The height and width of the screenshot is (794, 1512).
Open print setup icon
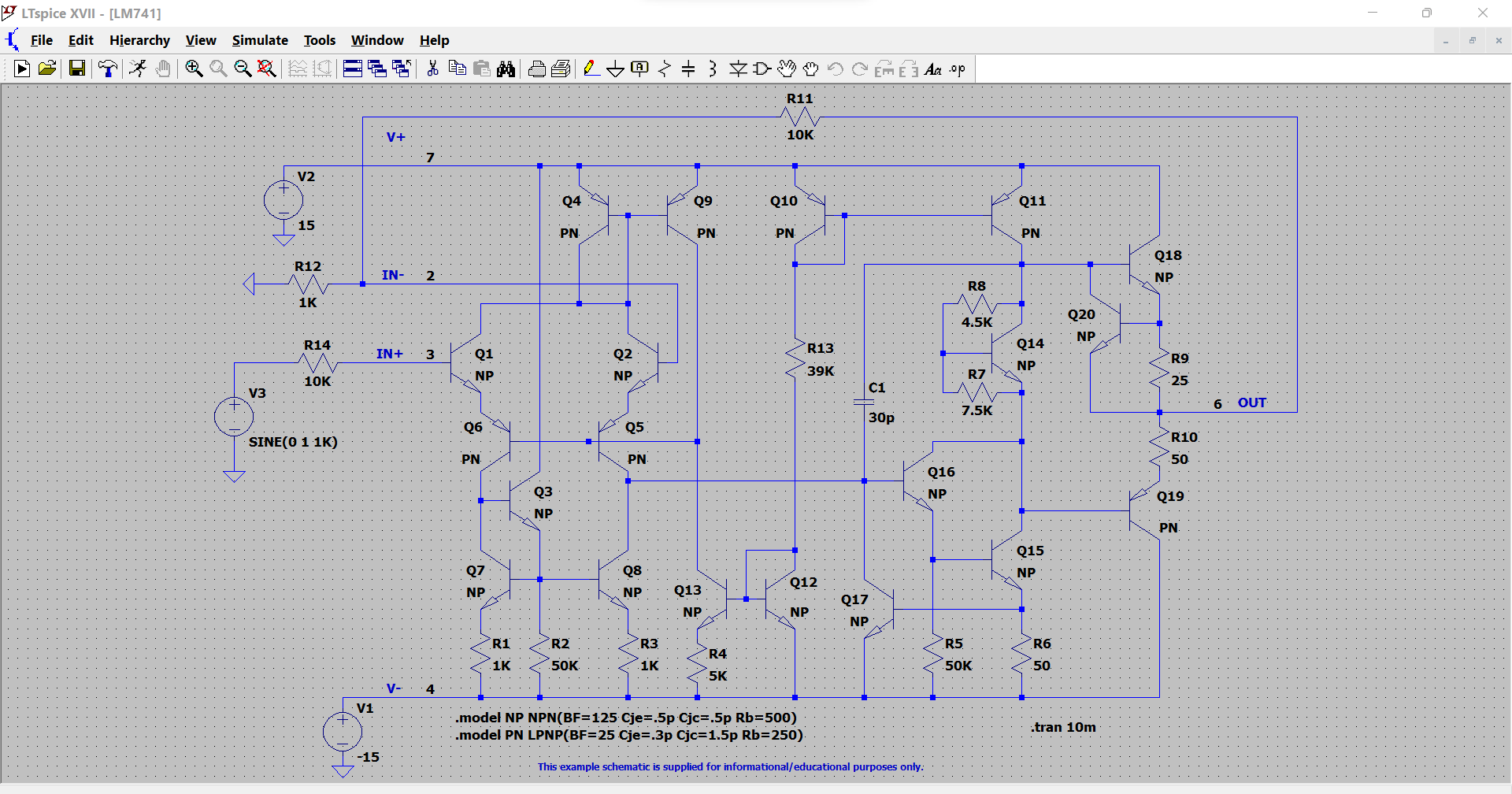[x=561, y=69]
